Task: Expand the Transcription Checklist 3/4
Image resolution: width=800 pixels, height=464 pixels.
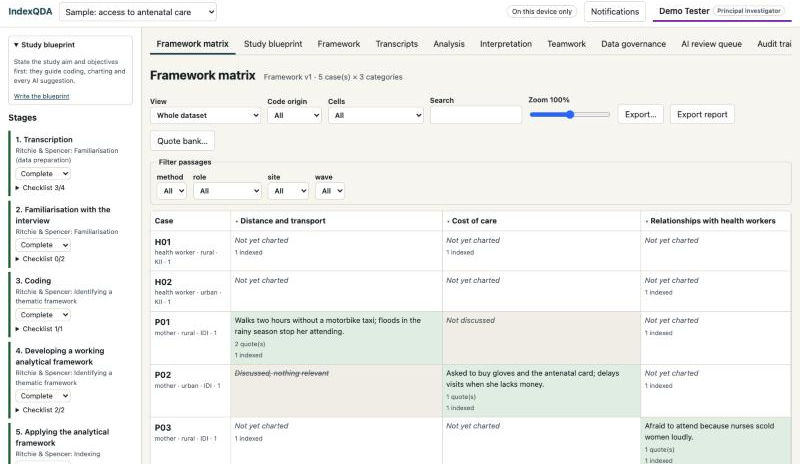Action: 40,188
